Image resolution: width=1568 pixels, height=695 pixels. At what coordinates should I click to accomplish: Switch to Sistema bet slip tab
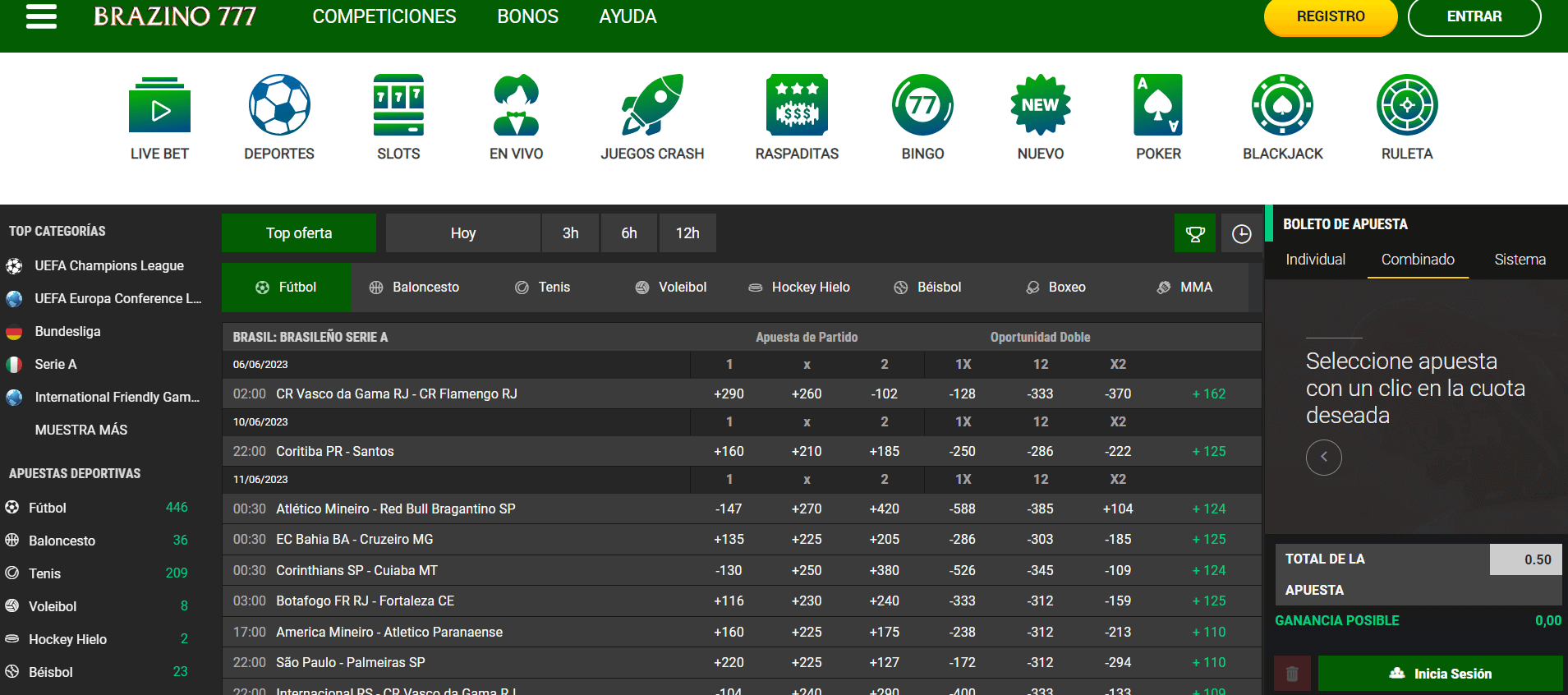[1520, 260]
